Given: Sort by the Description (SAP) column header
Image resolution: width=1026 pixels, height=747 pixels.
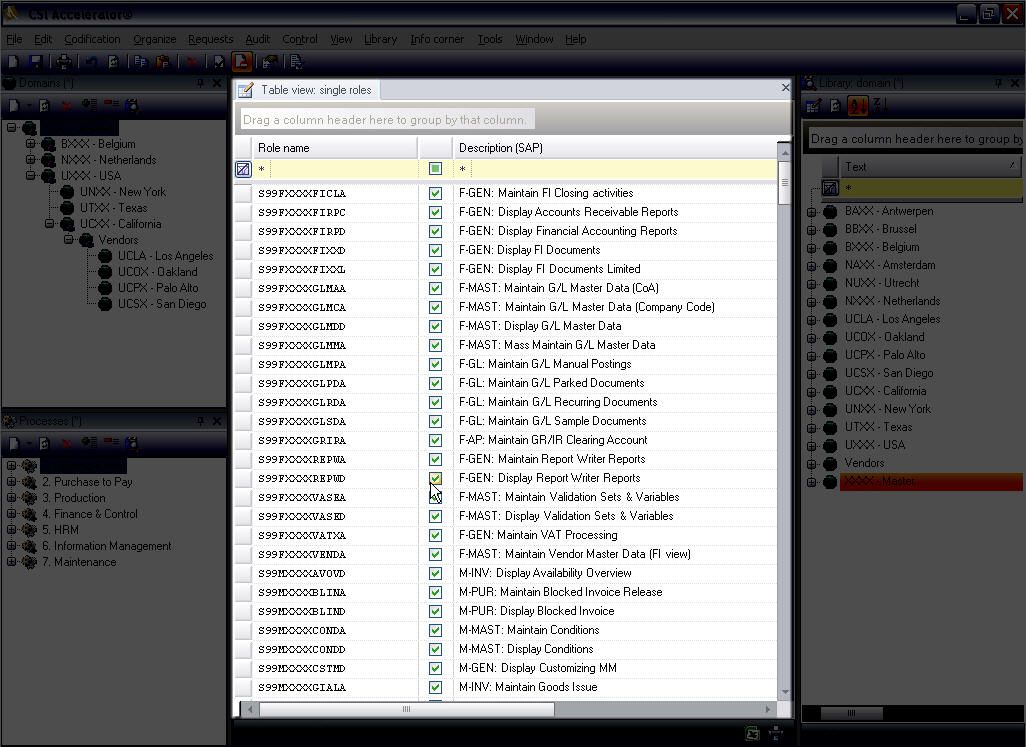Looking at the screenshot, I should pyautogui.click(x=614, y=148).
